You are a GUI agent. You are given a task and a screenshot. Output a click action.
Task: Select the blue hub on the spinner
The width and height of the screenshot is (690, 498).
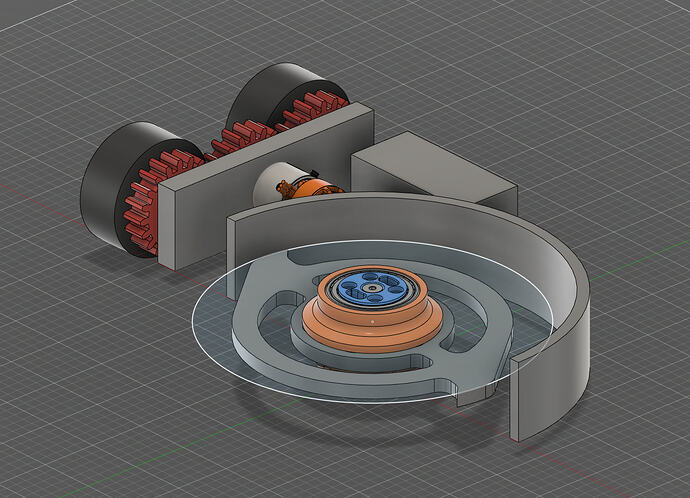(372, 291)
